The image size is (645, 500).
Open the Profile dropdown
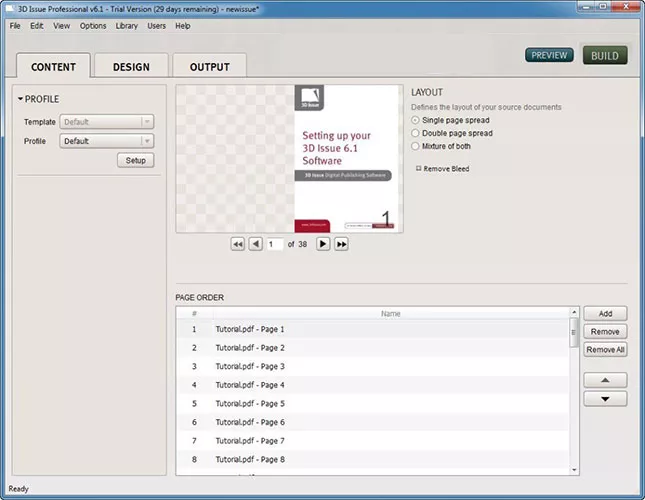click(107, 141)
